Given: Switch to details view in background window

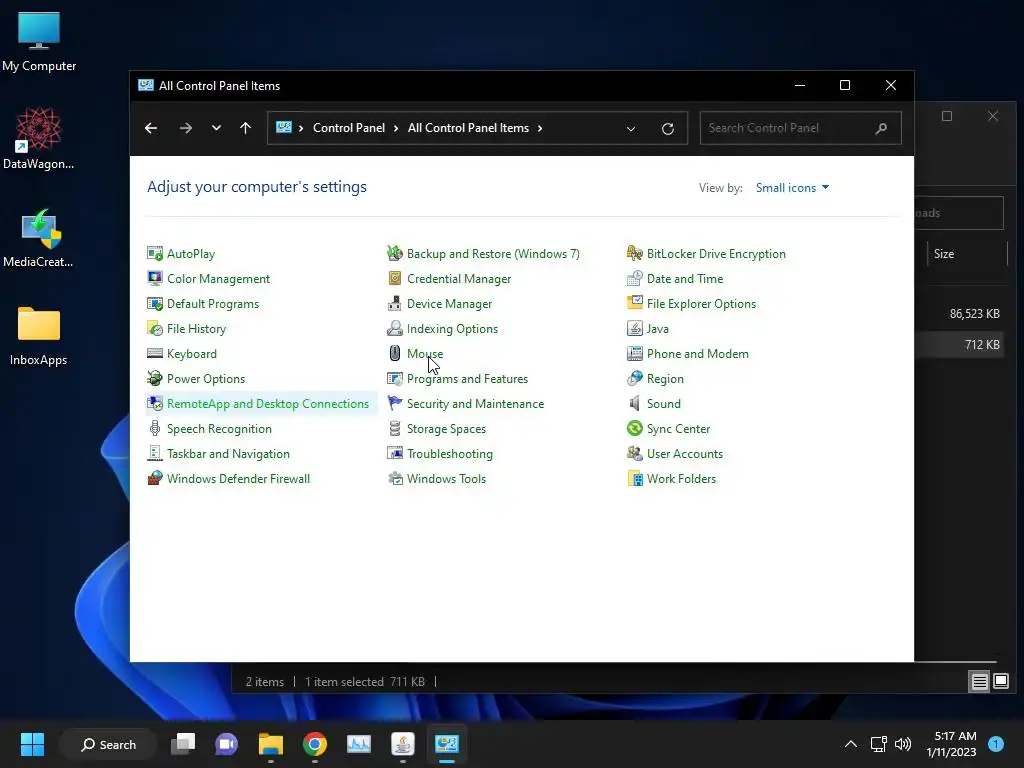Looking at the screenshot, I should coord(979,682).
